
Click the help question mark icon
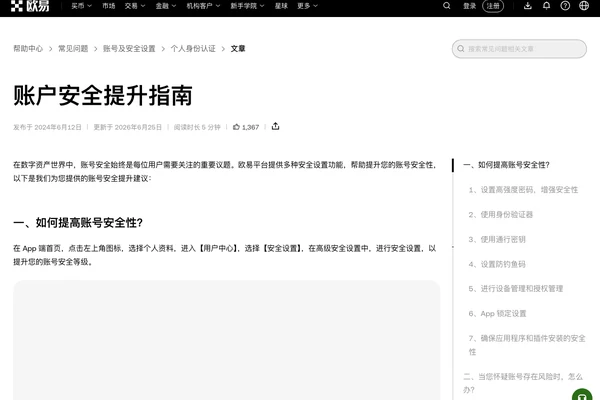click(x=565, y=6)
